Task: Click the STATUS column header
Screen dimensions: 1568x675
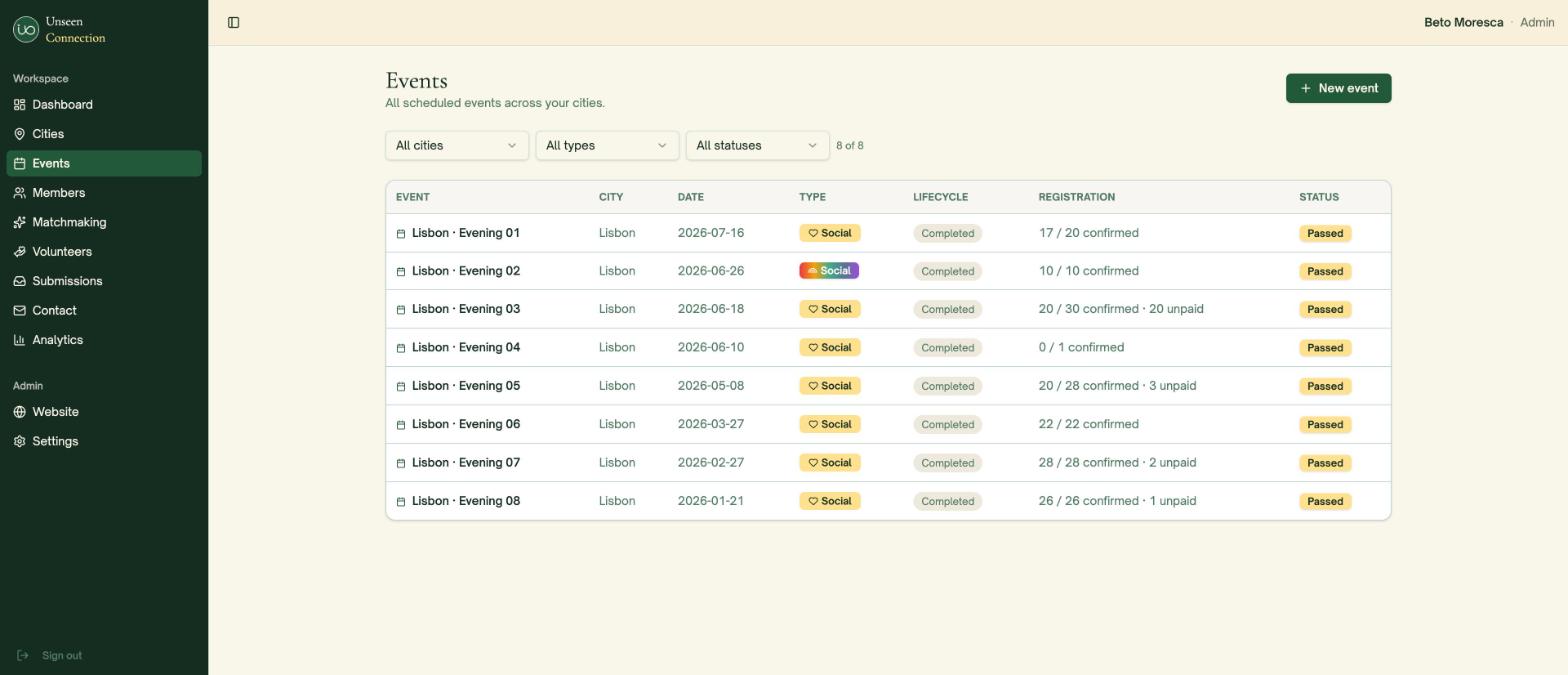Action: pos(1318,197)
